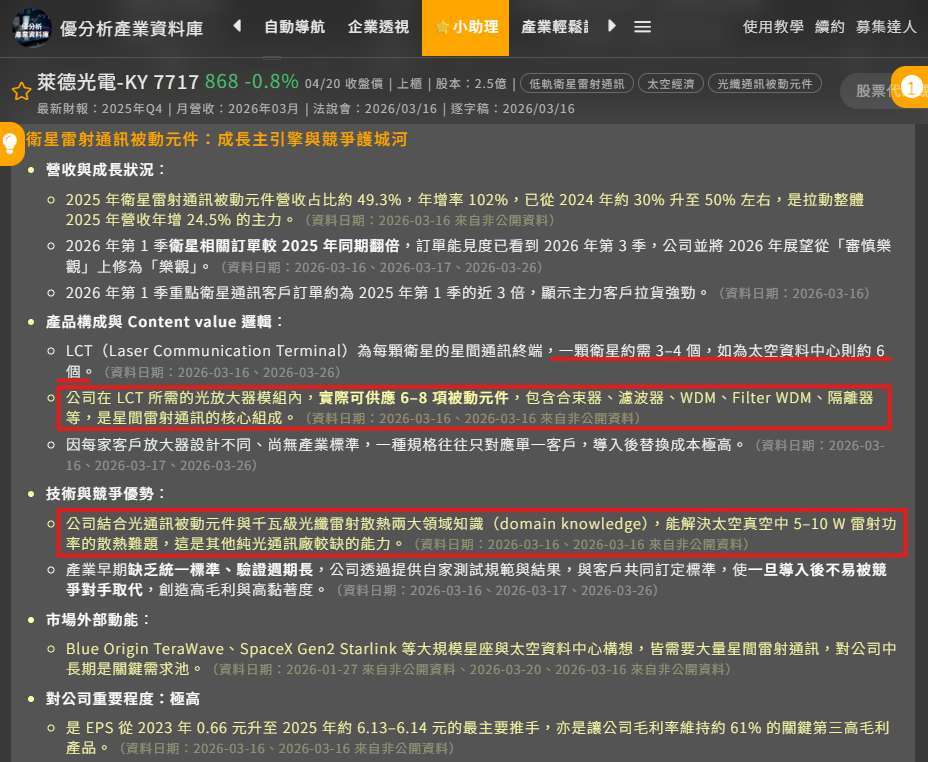Click the 續約 link
928x762 pixels.
[830, 27]
